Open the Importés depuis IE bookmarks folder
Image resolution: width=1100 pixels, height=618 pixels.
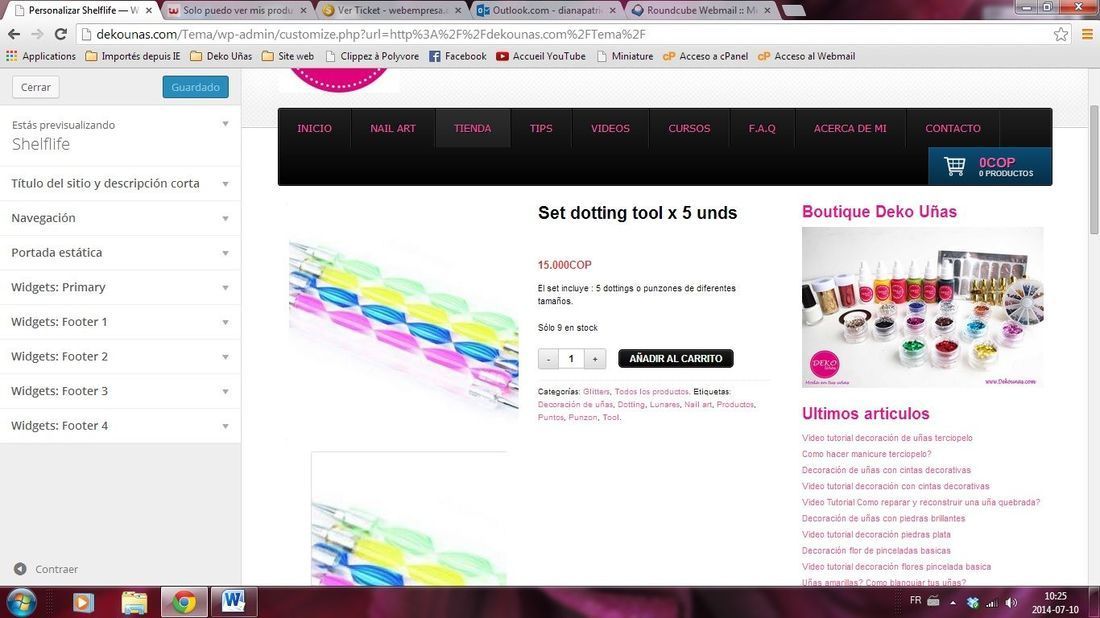coord(133,56)
